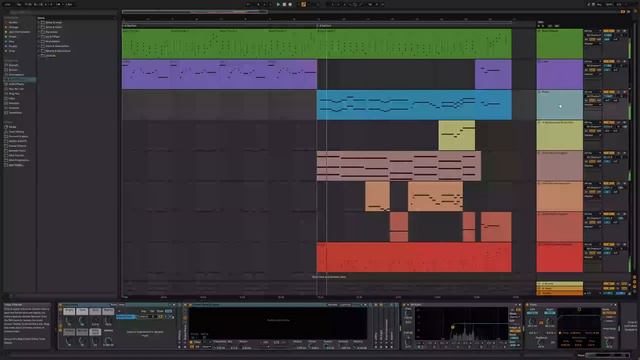640x360 pixels.
Task: Click the Tap tempo button
Action: pos(19,4)
